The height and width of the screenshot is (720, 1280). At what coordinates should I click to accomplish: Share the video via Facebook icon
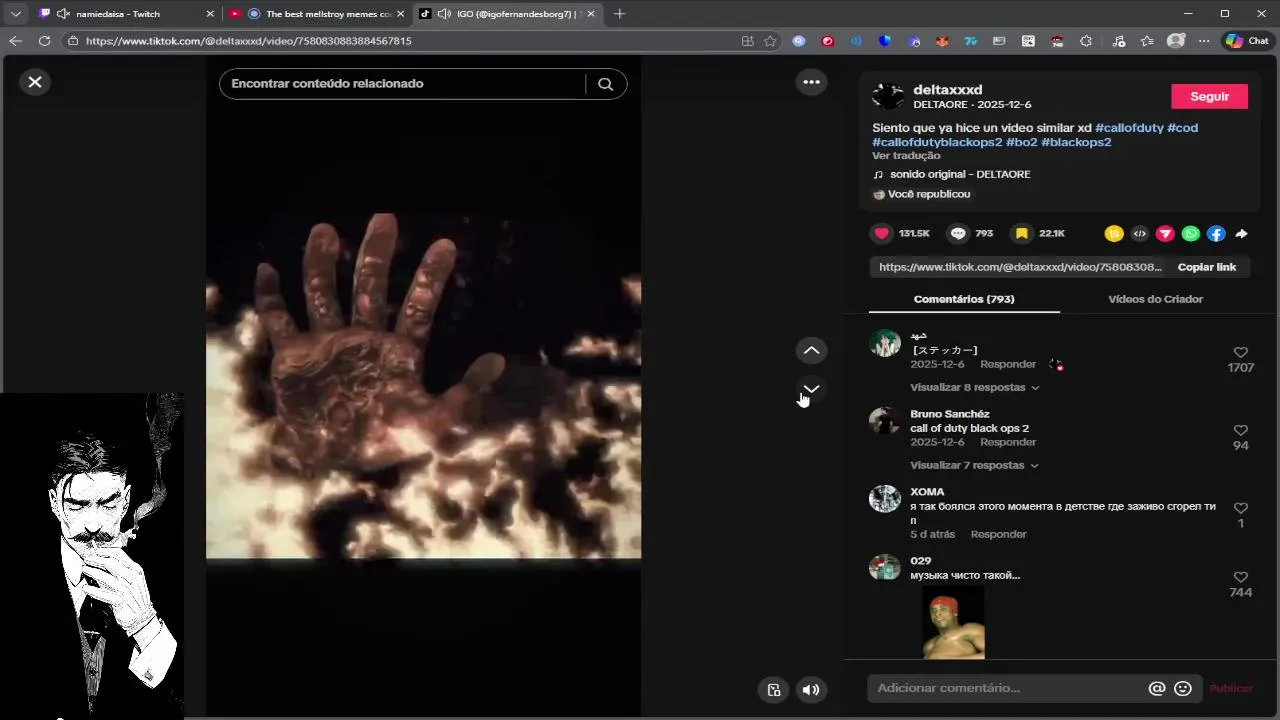click(1216, 233)
